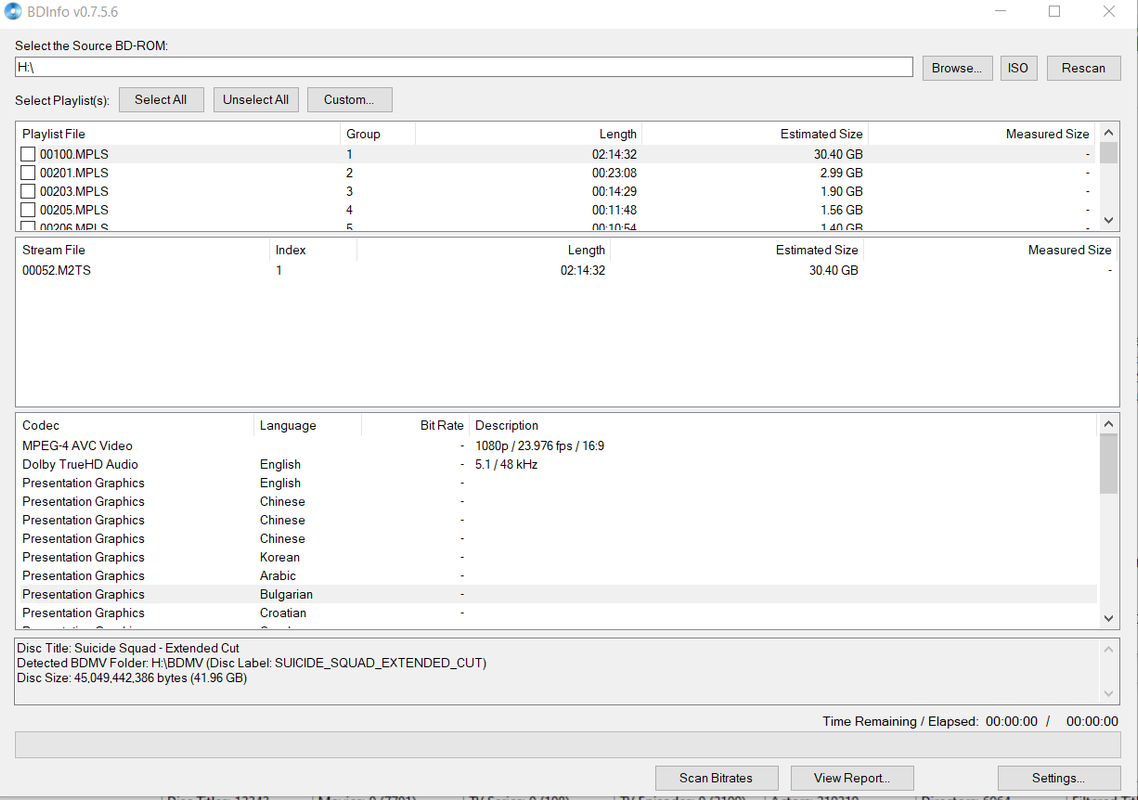Select the 00203.MPLS playlist name
This screenshot has width=1138, height=800.
point(74,191)
